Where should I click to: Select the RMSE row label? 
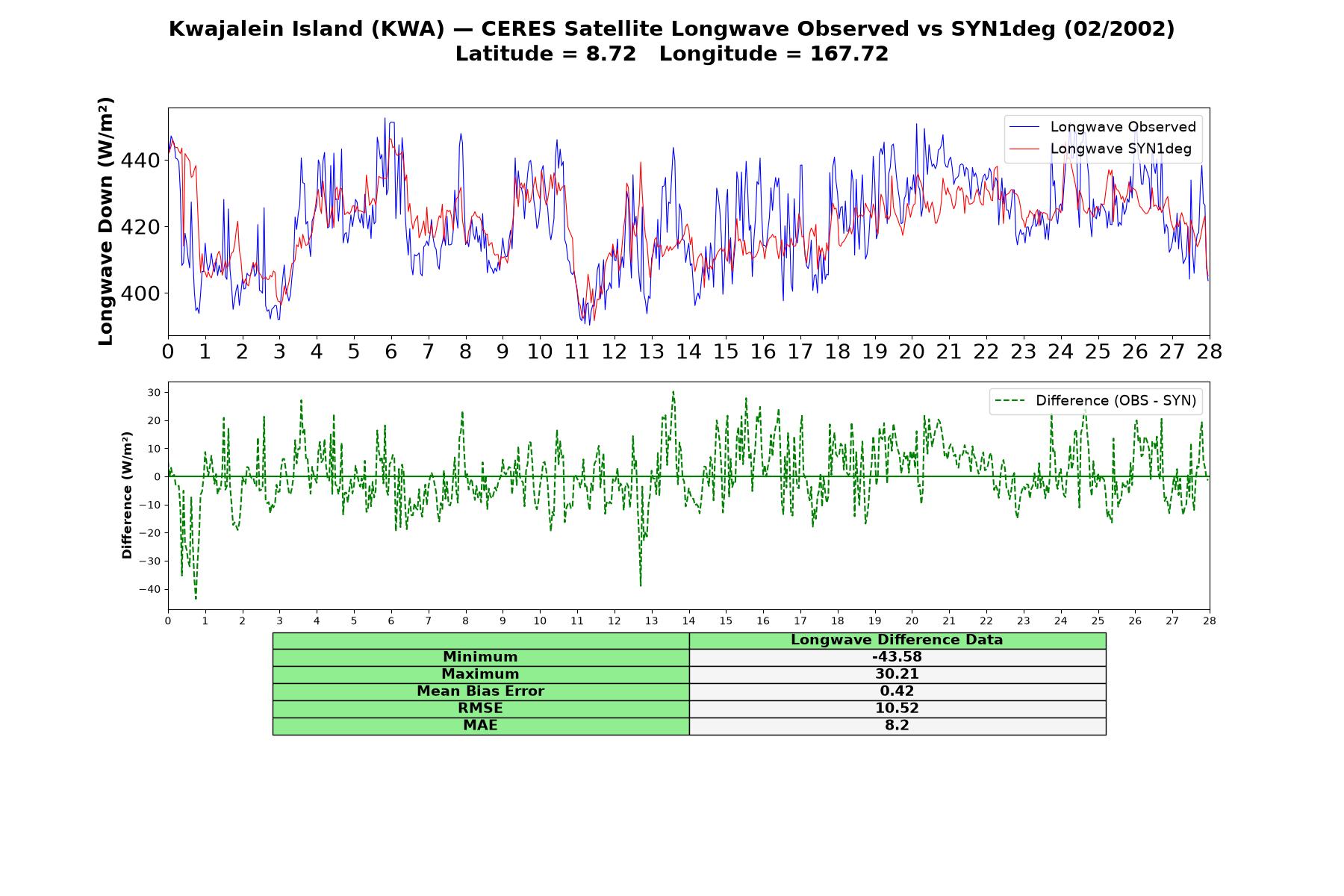pos(481,709)
